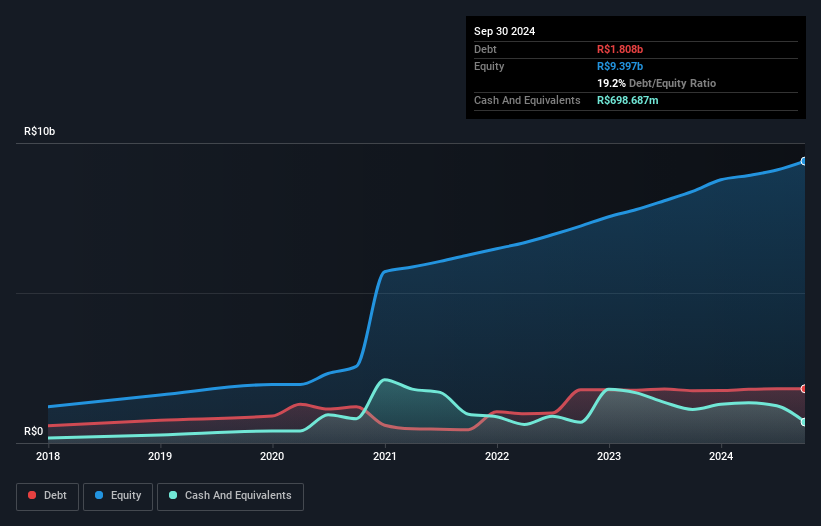This screenshot has width=821, height=526.
Task: Click the R$0 y-axis label
Action: [x=34, y=431]
